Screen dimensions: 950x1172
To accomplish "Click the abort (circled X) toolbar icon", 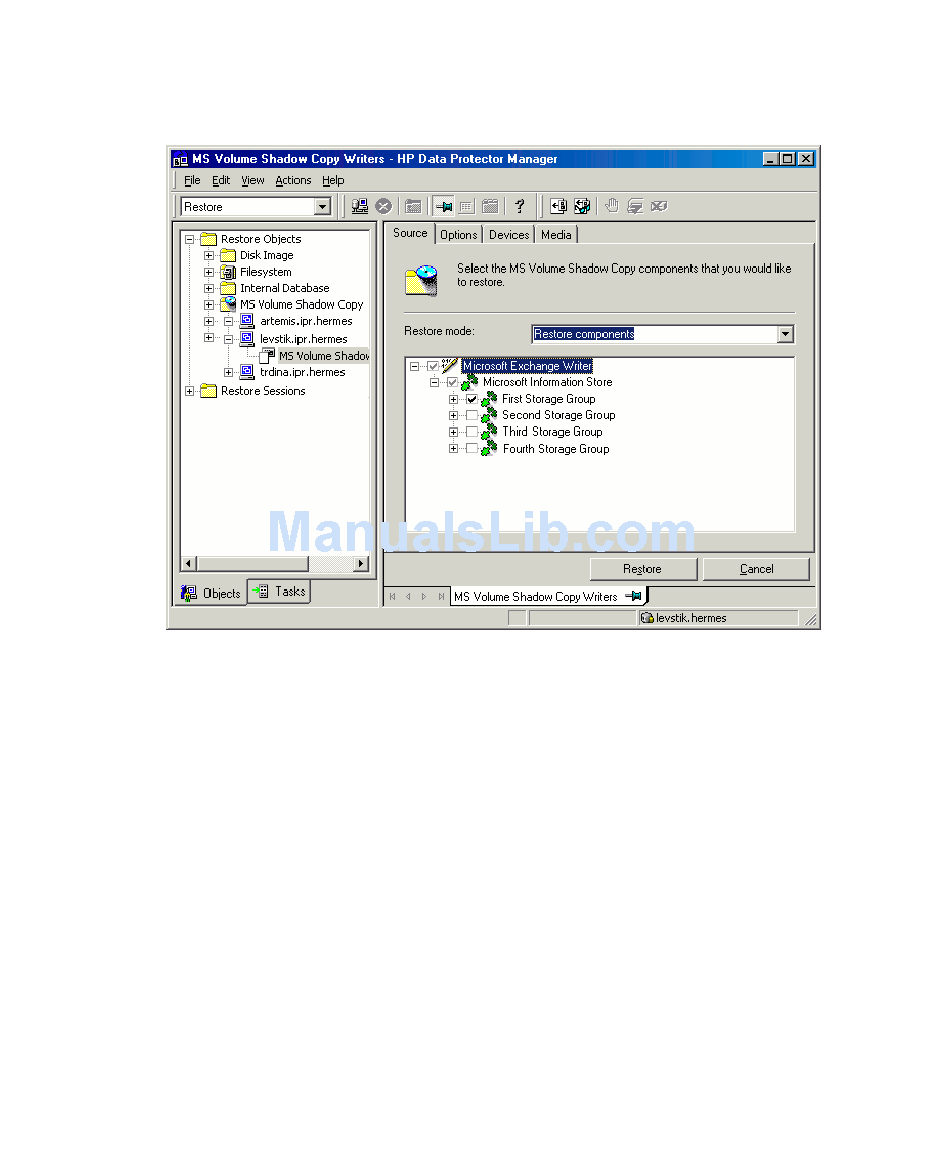I will pyautogui.click(x=383, y=206).
